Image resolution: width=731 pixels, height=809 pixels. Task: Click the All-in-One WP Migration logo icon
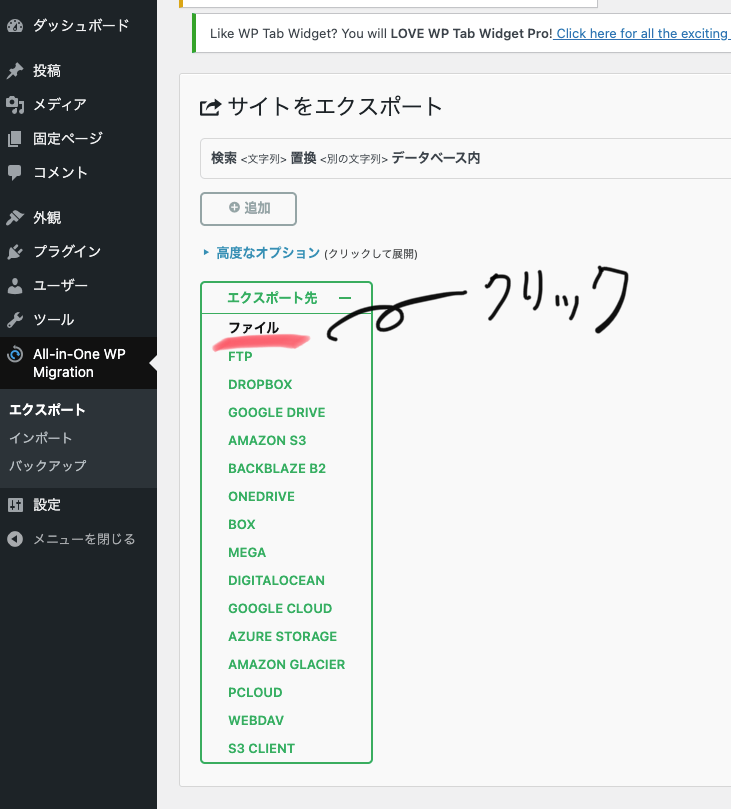pos(15,354)
